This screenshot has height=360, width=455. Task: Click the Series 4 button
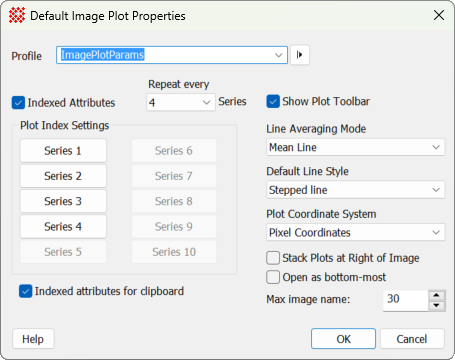pyautogui.click(x=63, y=227)
